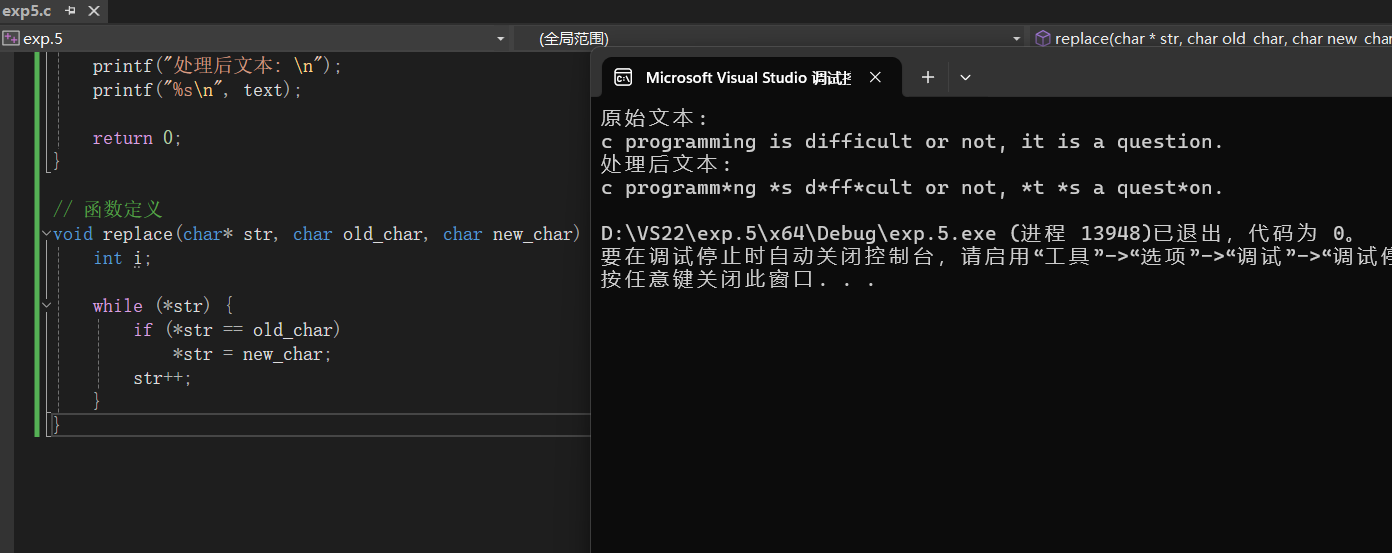Collapse the while (*str) loop block
1392x553 pixels.
pos(46,306)
